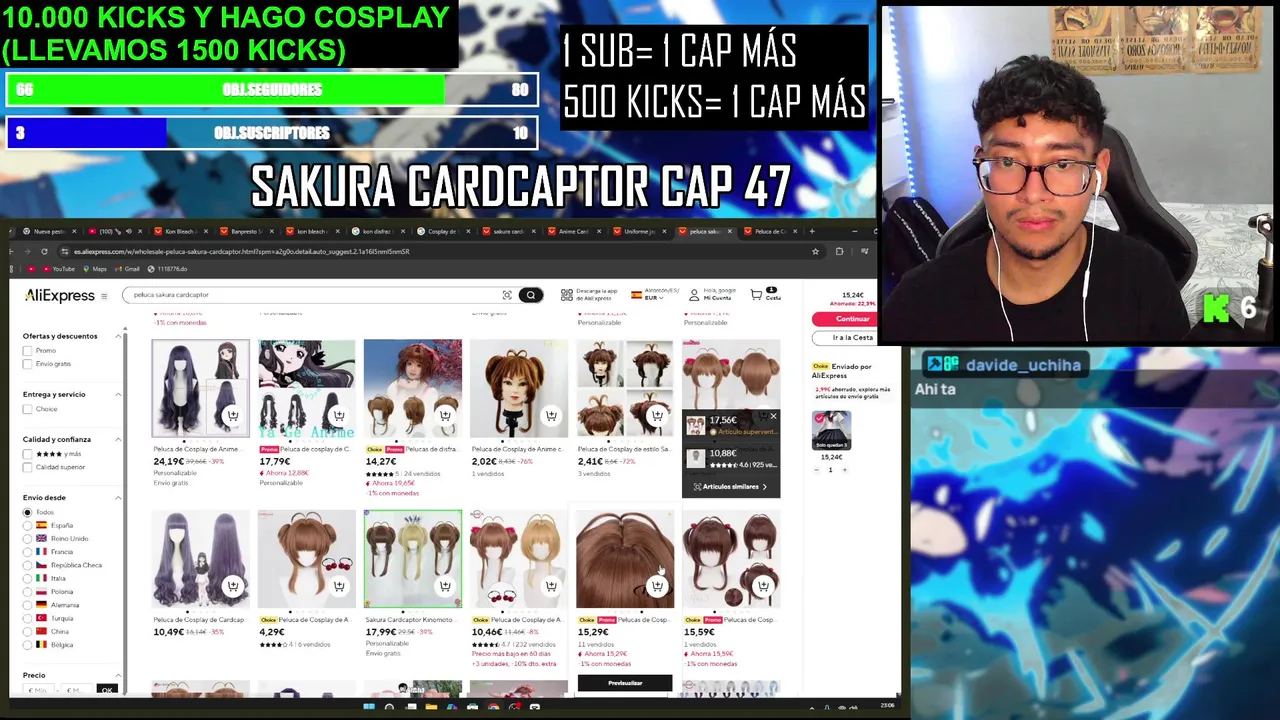Check the Calidad superior filter
The image size is (1280, 720).
28,467
